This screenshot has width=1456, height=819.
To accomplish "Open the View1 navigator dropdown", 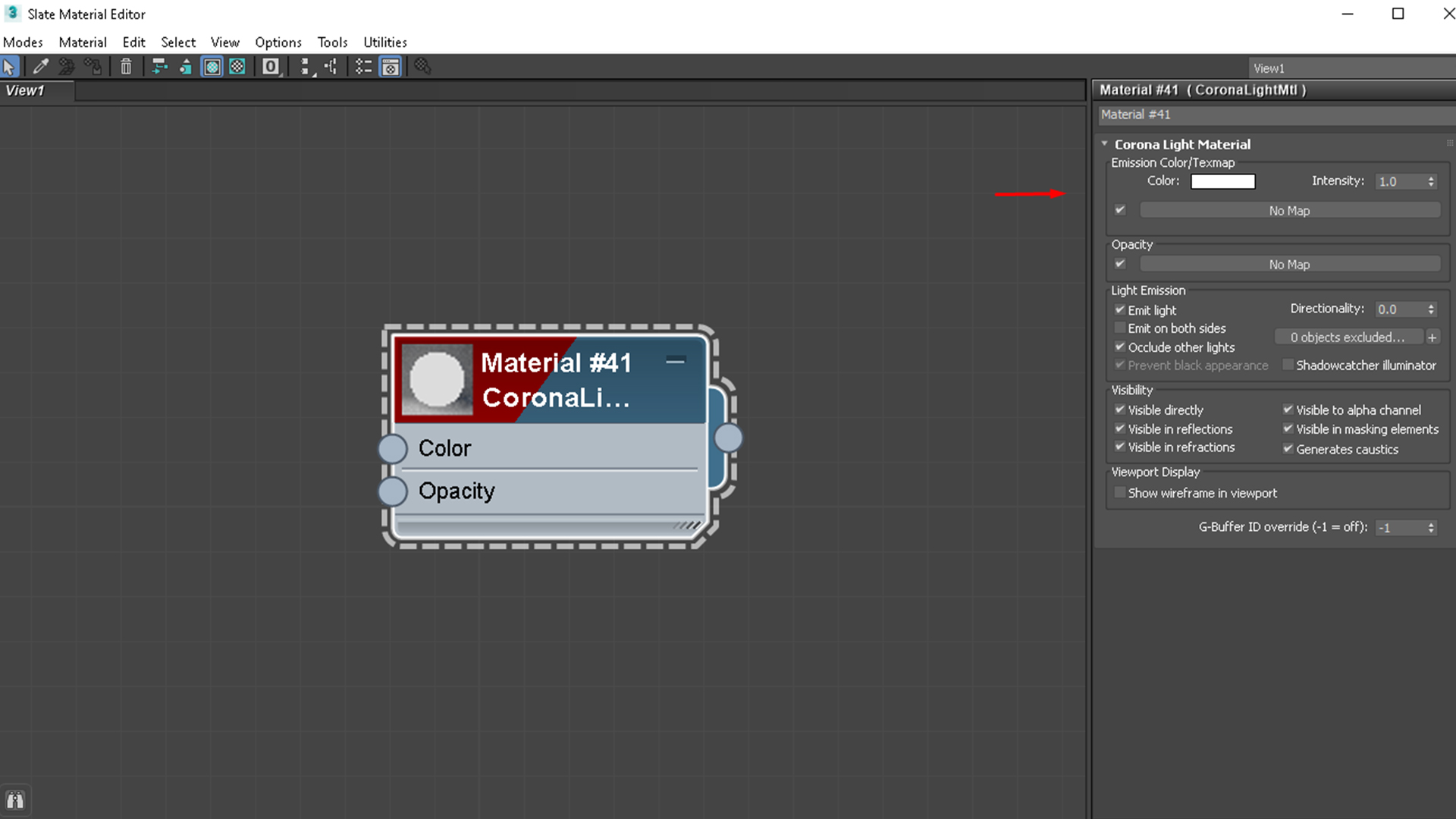I will pyautogui.click(x=1351, y=68).
